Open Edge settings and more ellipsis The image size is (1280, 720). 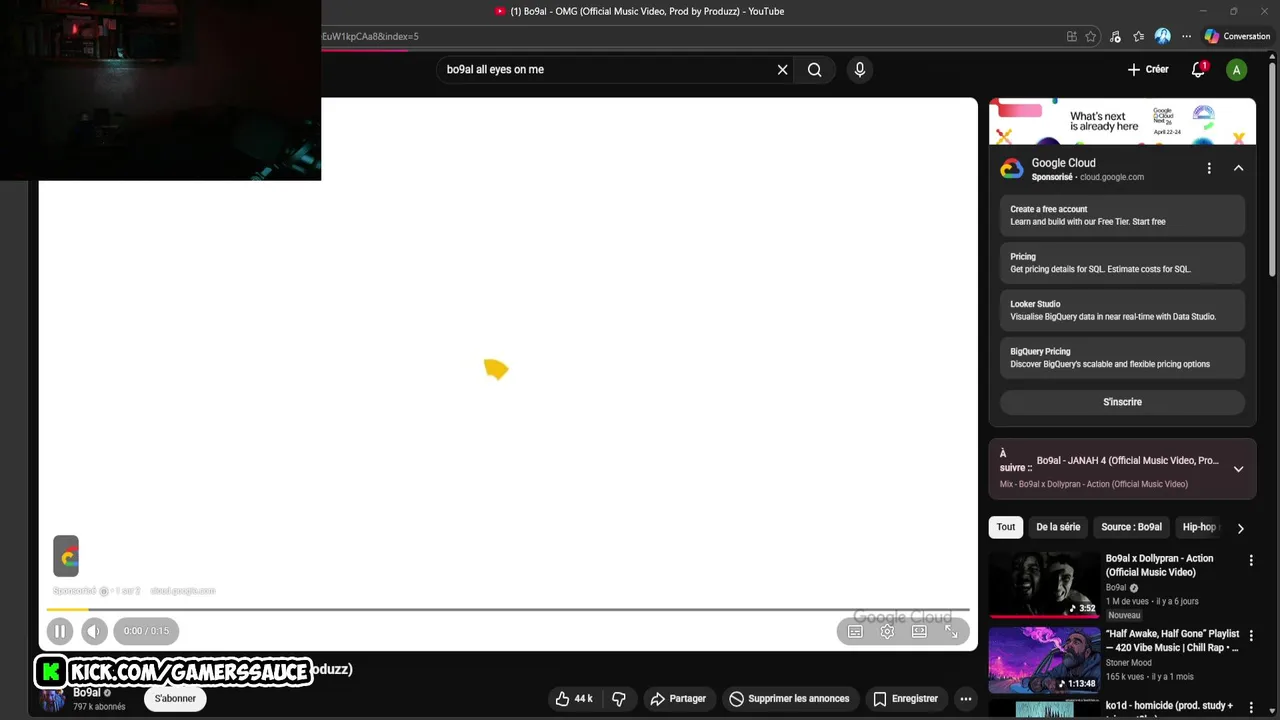tap(1187, 36)
